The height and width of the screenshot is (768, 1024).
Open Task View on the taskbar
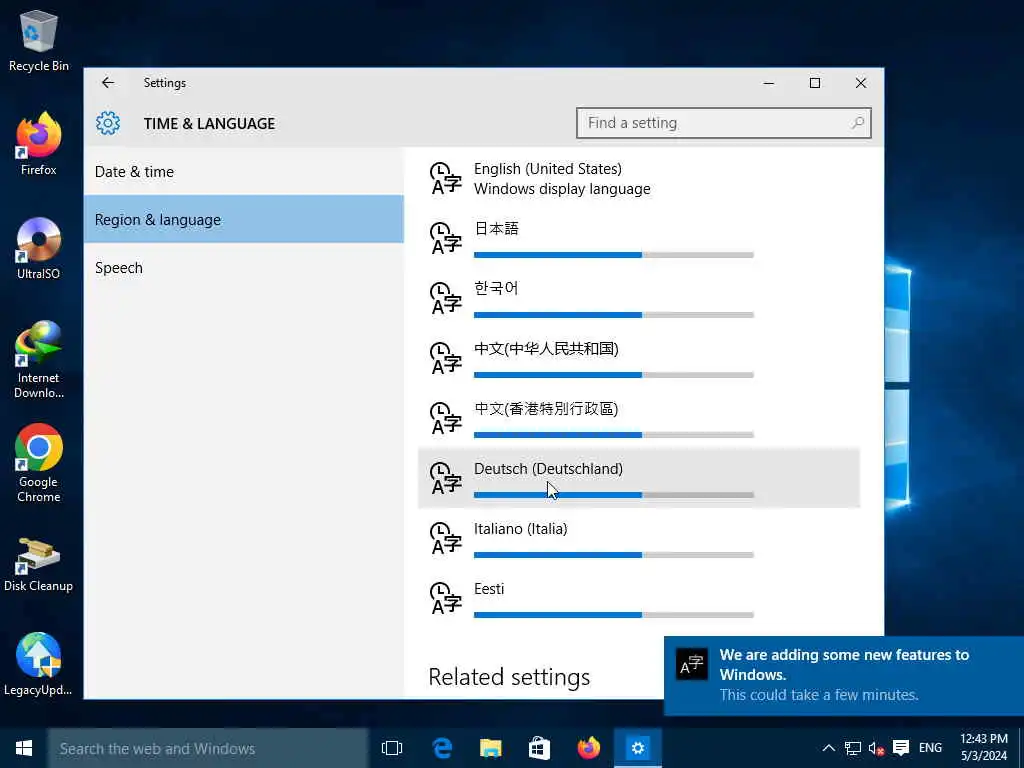392,748
